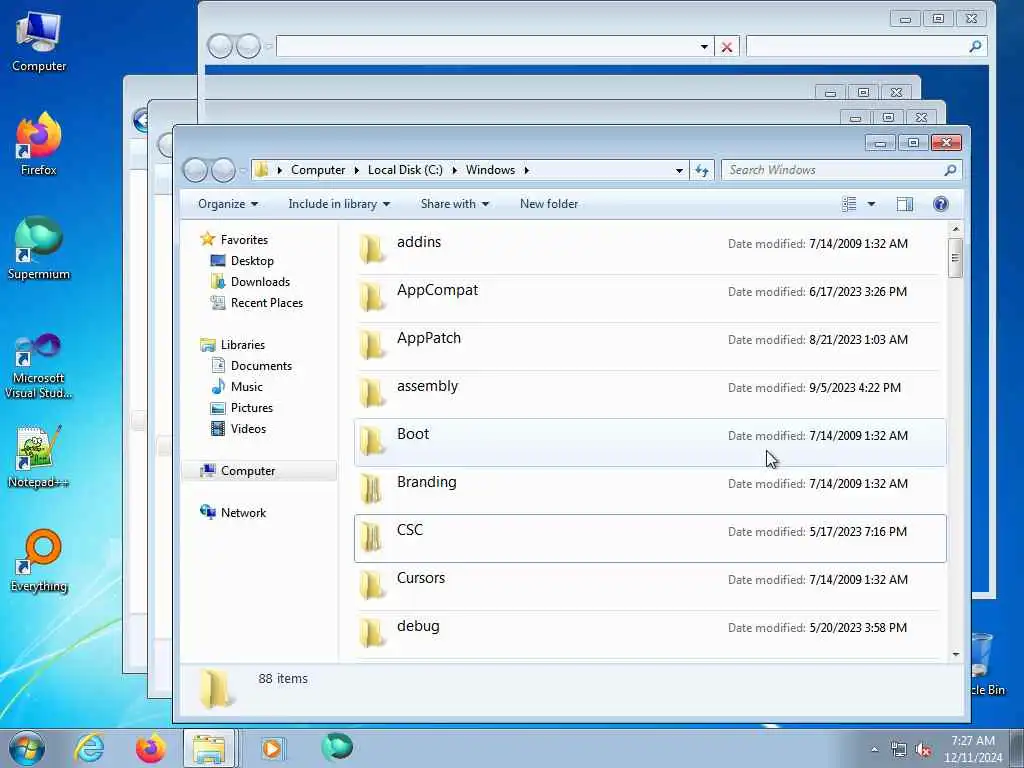
Task: Click New folder button
Action: tap(549, 204)
